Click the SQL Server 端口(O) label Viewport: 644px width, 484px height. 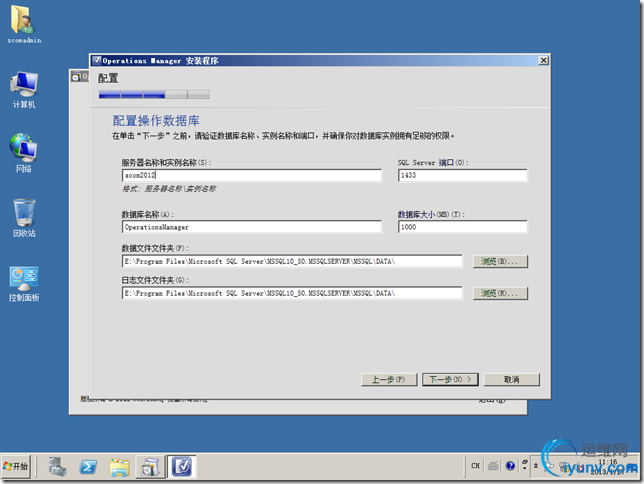(433, 163)
